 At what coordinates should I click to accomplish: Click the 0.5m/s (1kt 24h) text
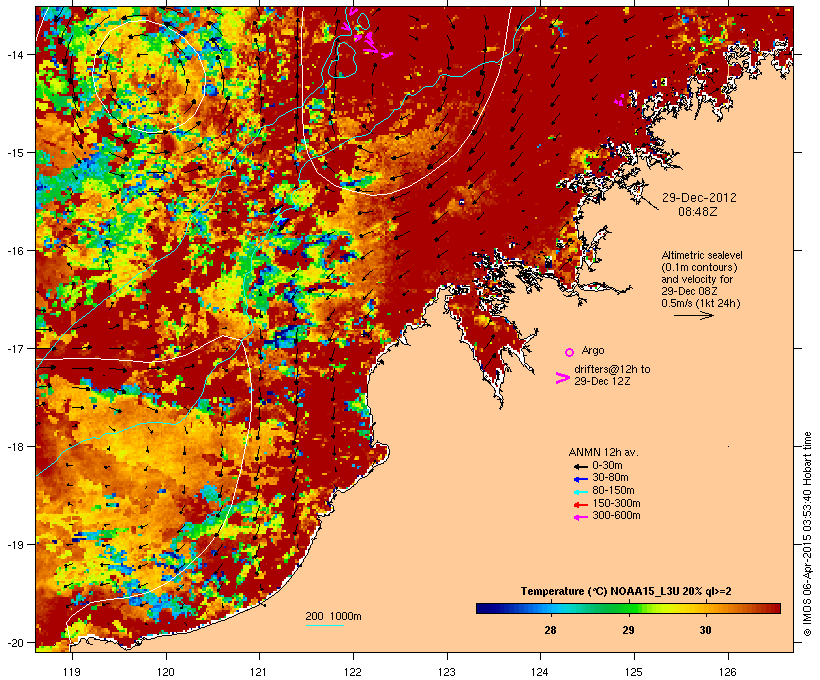[x=701, y=303]
